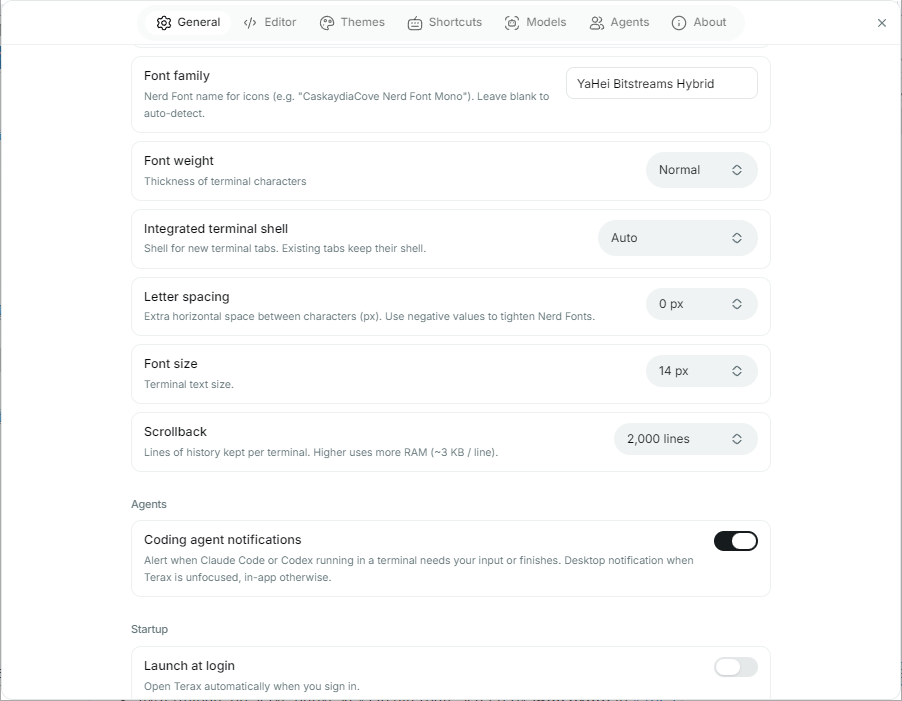This screenshot has height=701, width=902.
Task: Open the About tab
Action: click(x=699, y=22)
